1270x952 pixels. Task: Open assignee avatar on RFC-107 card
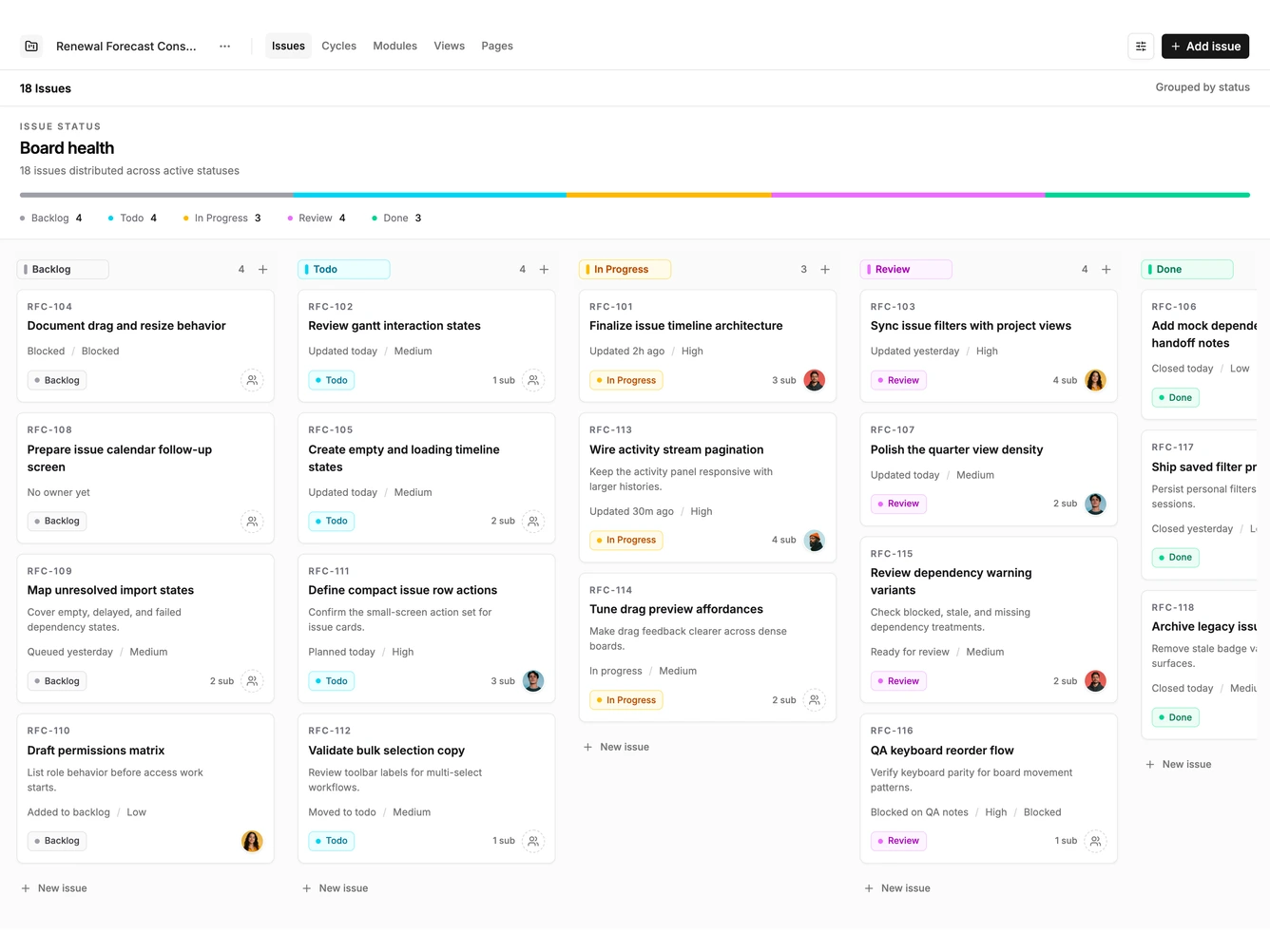(x=1095, y=504)
